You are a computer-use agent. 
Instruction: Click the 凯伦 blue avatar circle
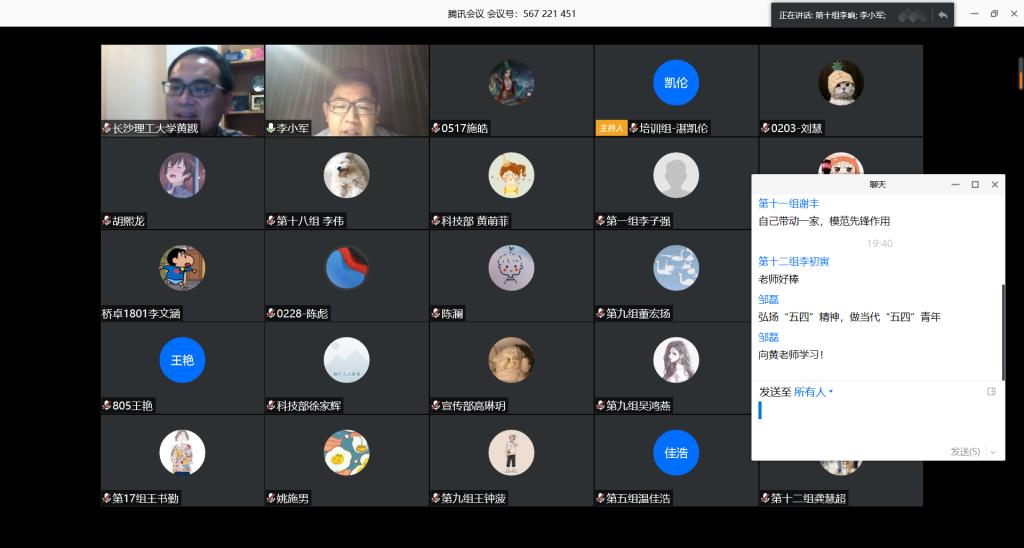click(676, 83)
